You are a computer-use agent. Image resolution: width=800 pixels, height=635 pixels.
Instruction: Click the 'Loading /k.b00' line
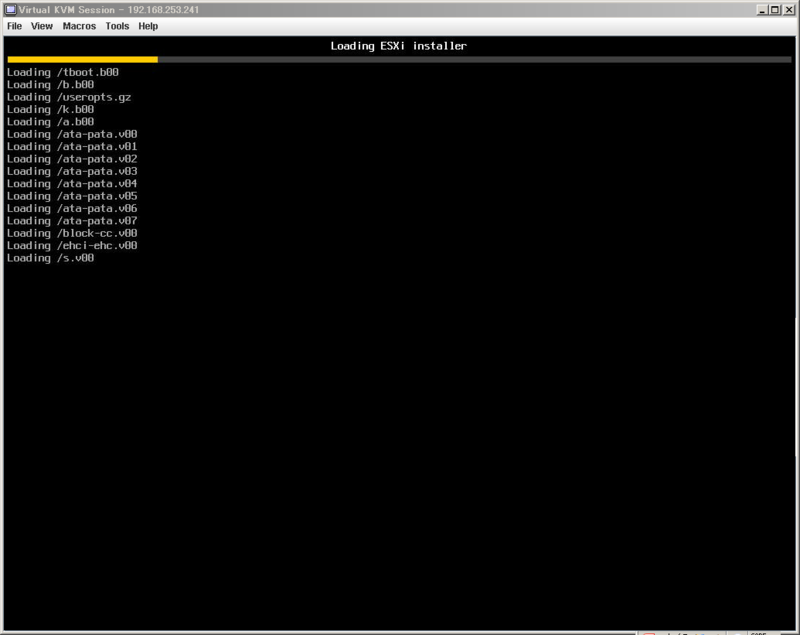click(x=51, y=109)
